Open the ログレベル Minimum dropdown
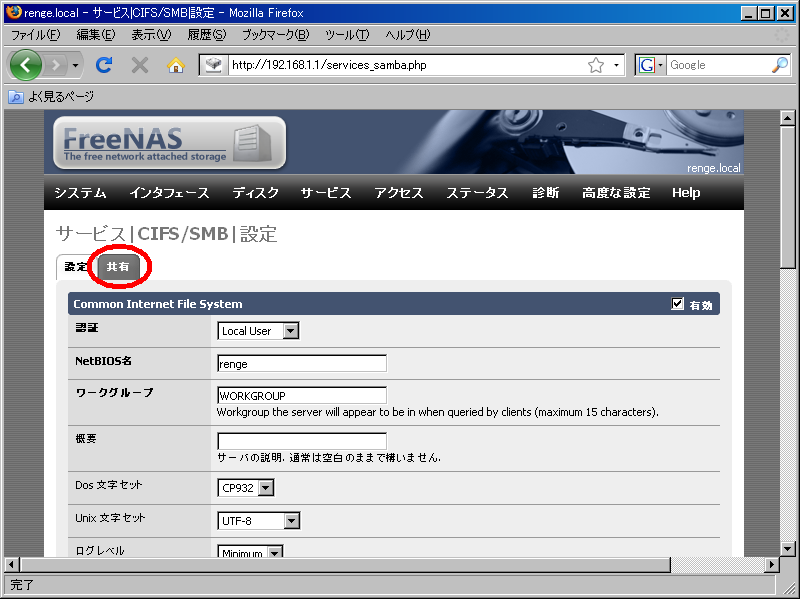Image resolution: width=800 pixels, height=599 pixels. (250, 552)
